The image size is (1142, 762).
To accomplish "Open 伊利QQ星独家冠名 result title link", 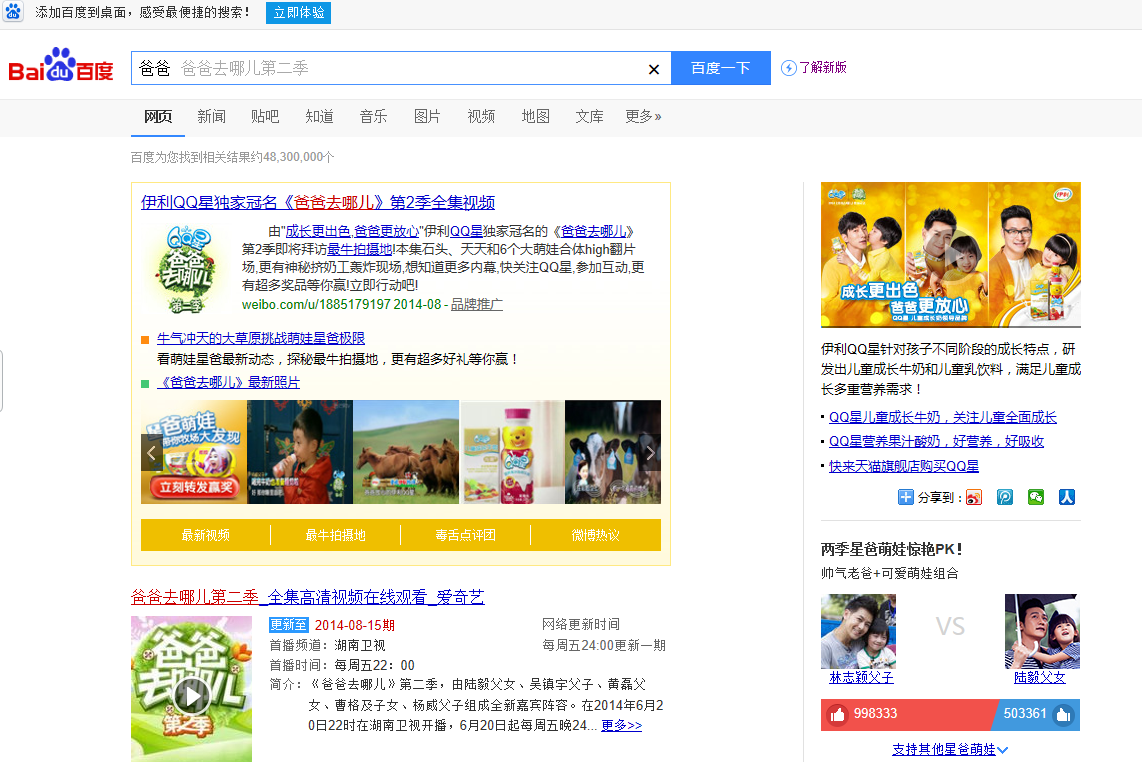I will (318, 203).
